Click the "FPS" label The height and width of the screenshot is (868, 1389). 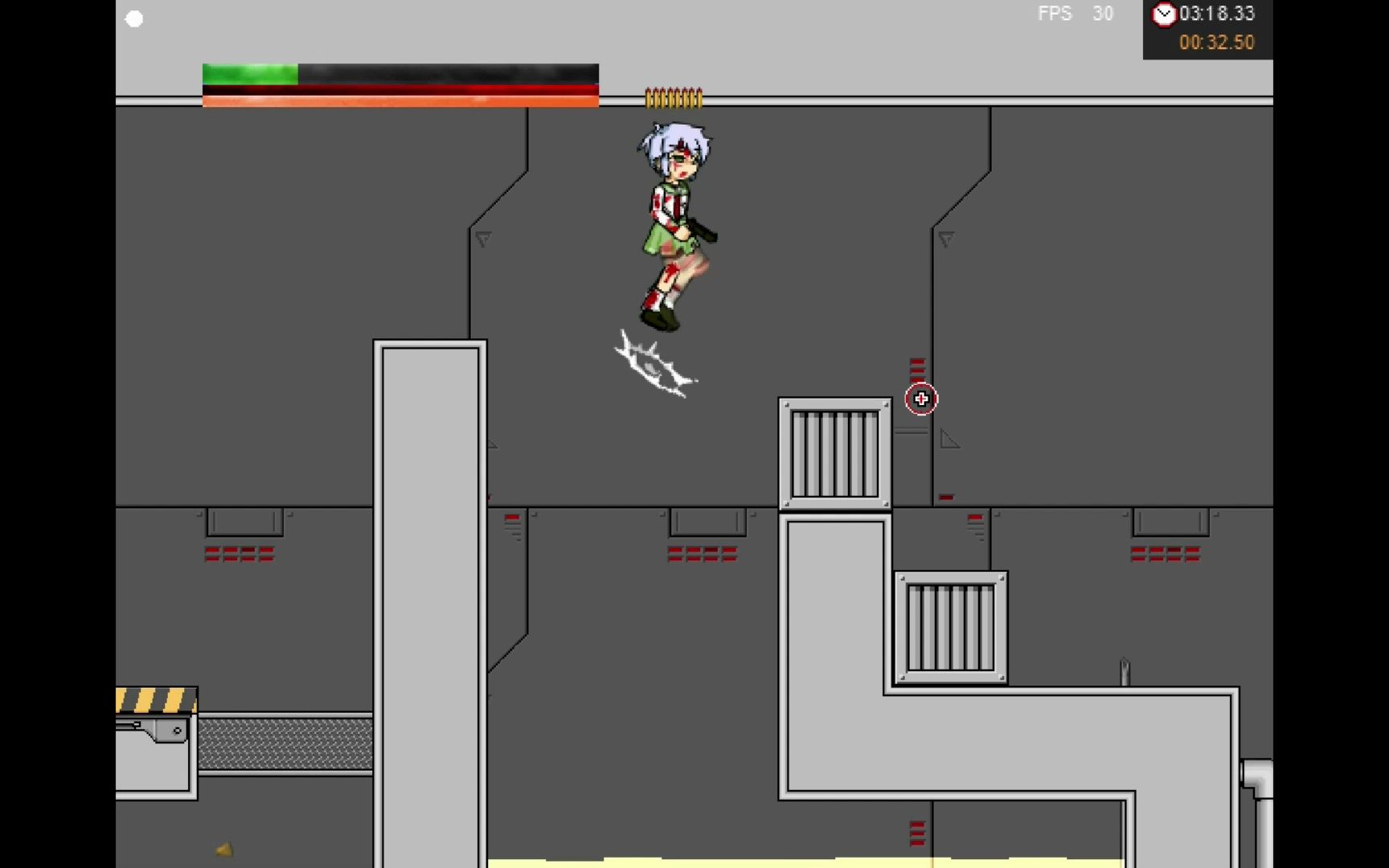(x=1055, y=14)
